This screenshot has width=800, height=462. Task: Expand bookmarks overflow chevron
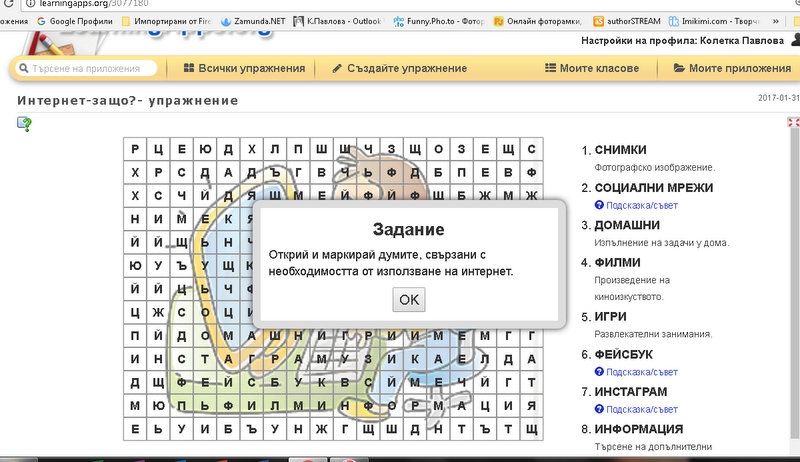click(x=776, y=21)
